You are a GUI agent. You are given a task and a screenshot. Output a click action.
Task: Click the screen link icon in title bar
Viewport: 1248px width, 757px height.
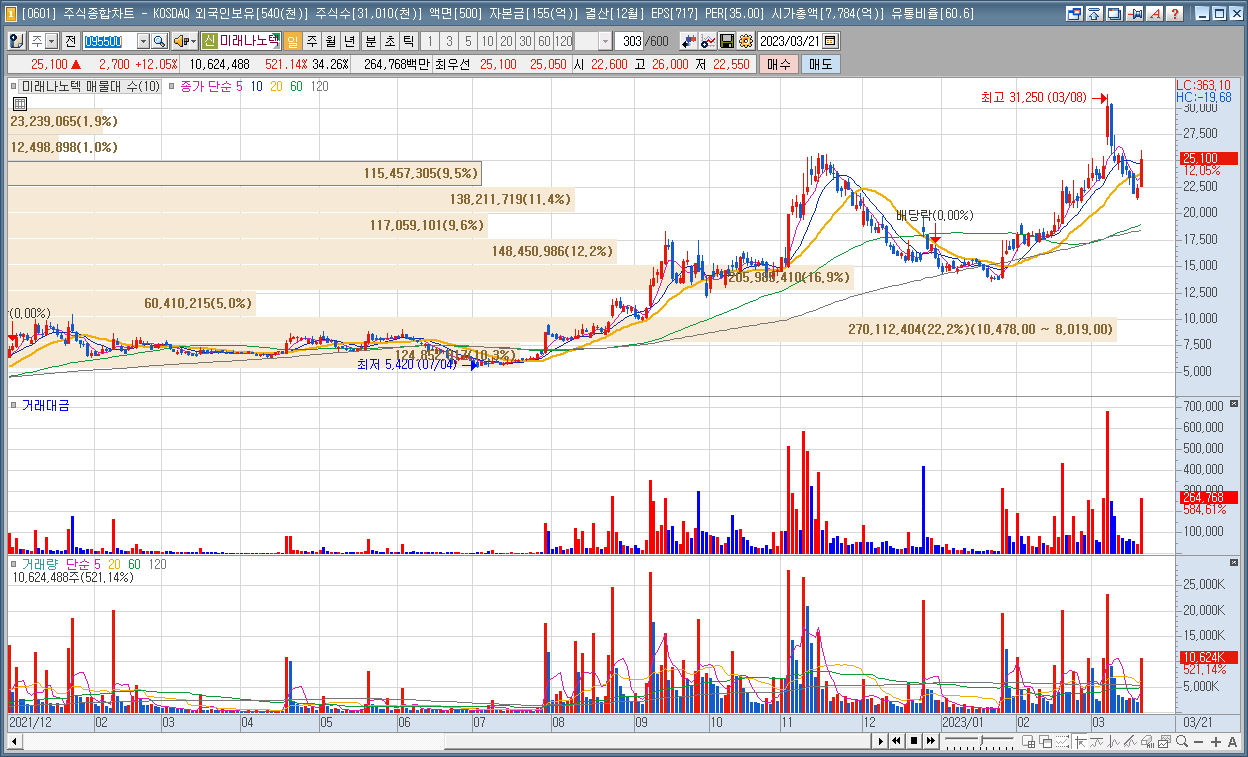1075,14
